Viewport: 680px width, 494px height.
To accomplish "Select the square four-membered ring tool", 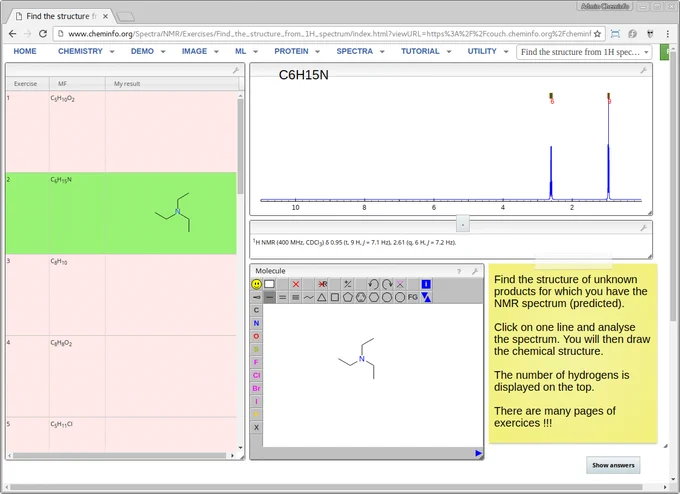I will tap(334, 298).
